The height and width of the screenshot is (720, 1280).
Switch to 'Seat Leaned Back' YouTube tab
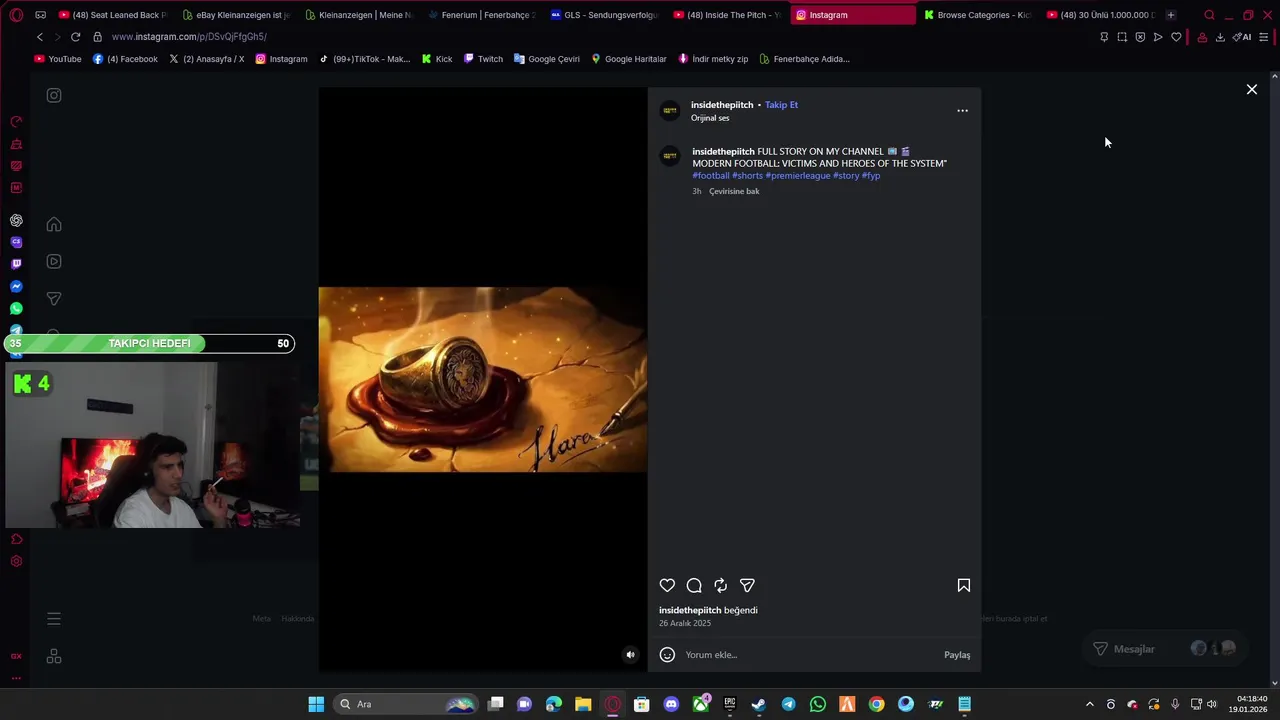(x=113, y=15)
